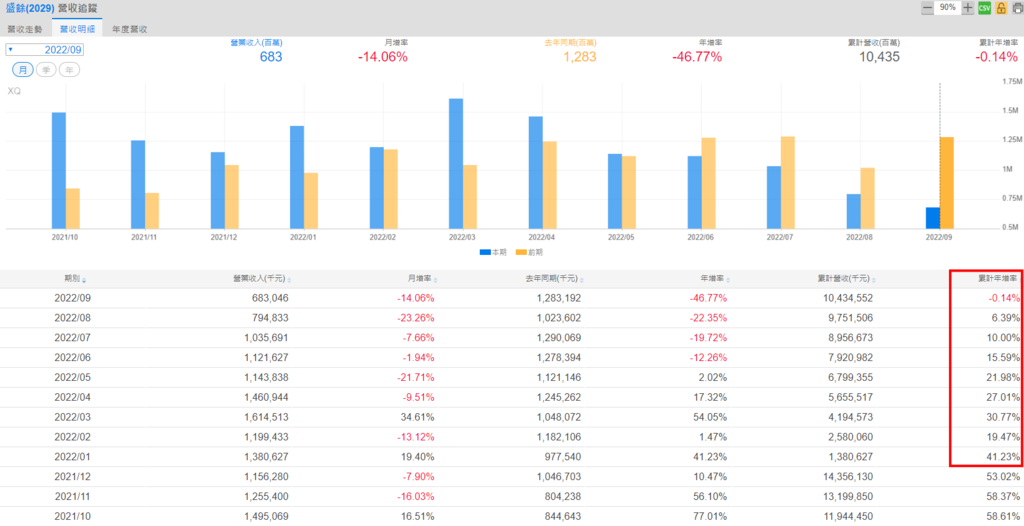Click the blue 2021/10 current-period bar
1024x526 pixels.
[x=59, y=171]
